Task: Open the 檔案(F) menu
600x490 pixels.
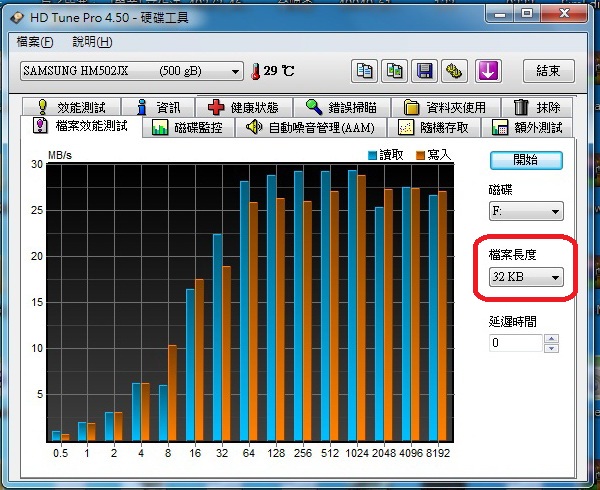Action: click(35, 42)
